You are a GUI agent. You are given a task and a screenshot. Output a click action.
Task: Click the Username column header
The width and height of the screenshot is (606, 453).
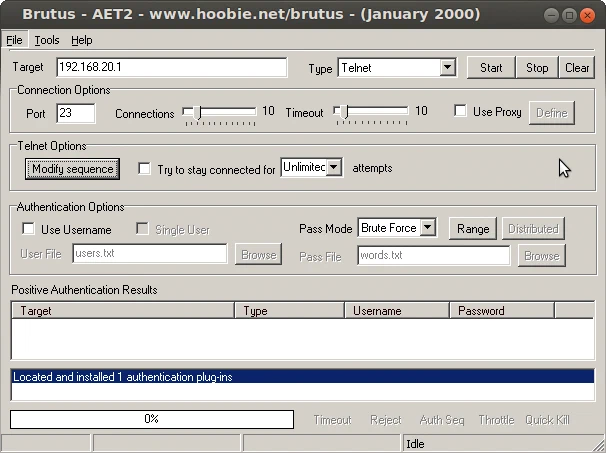point(397,311)
